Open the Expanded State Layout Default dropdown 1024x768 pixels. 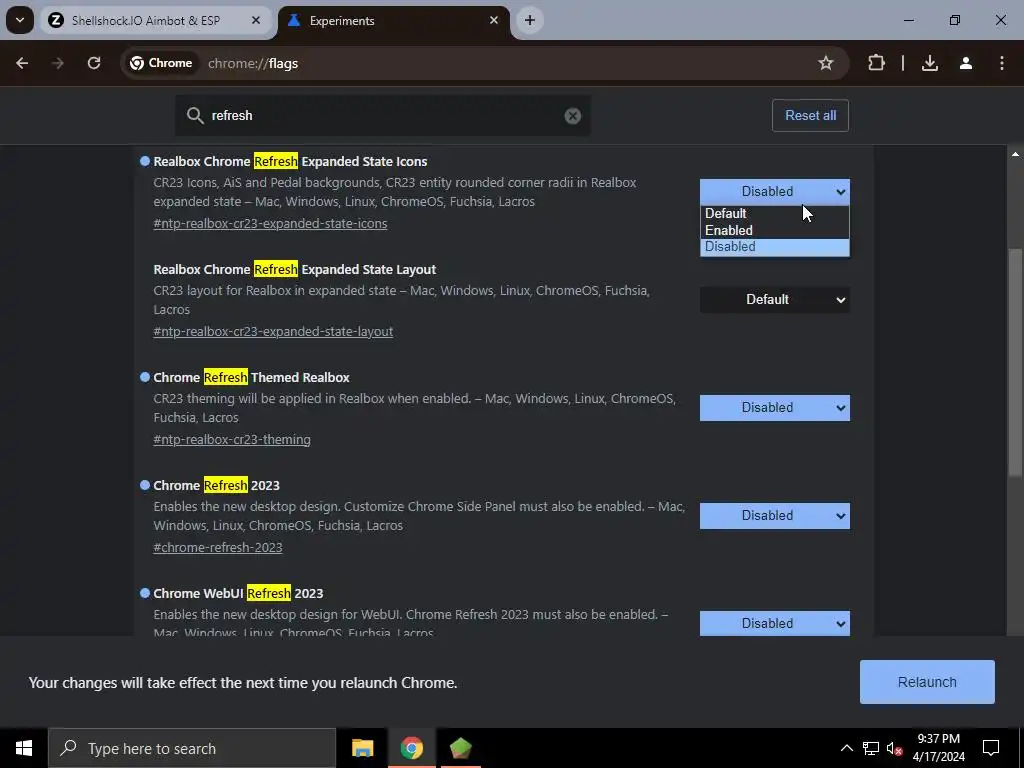pyautogui.click(x=775, y=300)
